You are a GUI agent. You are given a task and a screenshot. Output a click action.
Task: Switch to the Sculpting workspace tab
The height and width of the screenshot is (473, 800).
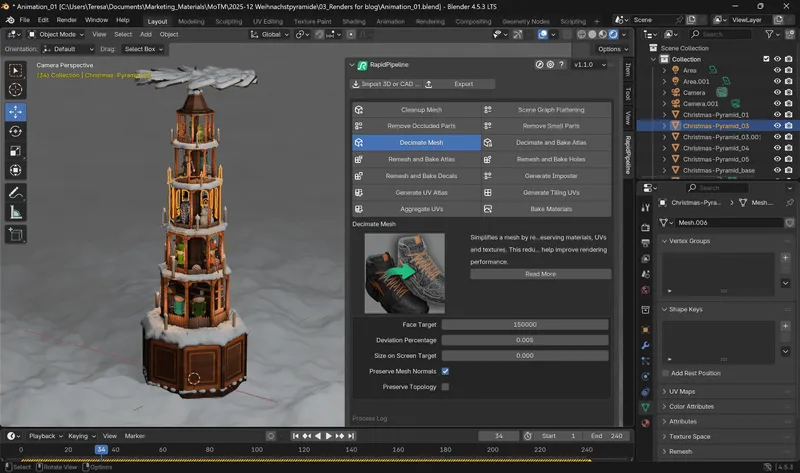click(230, 20)
